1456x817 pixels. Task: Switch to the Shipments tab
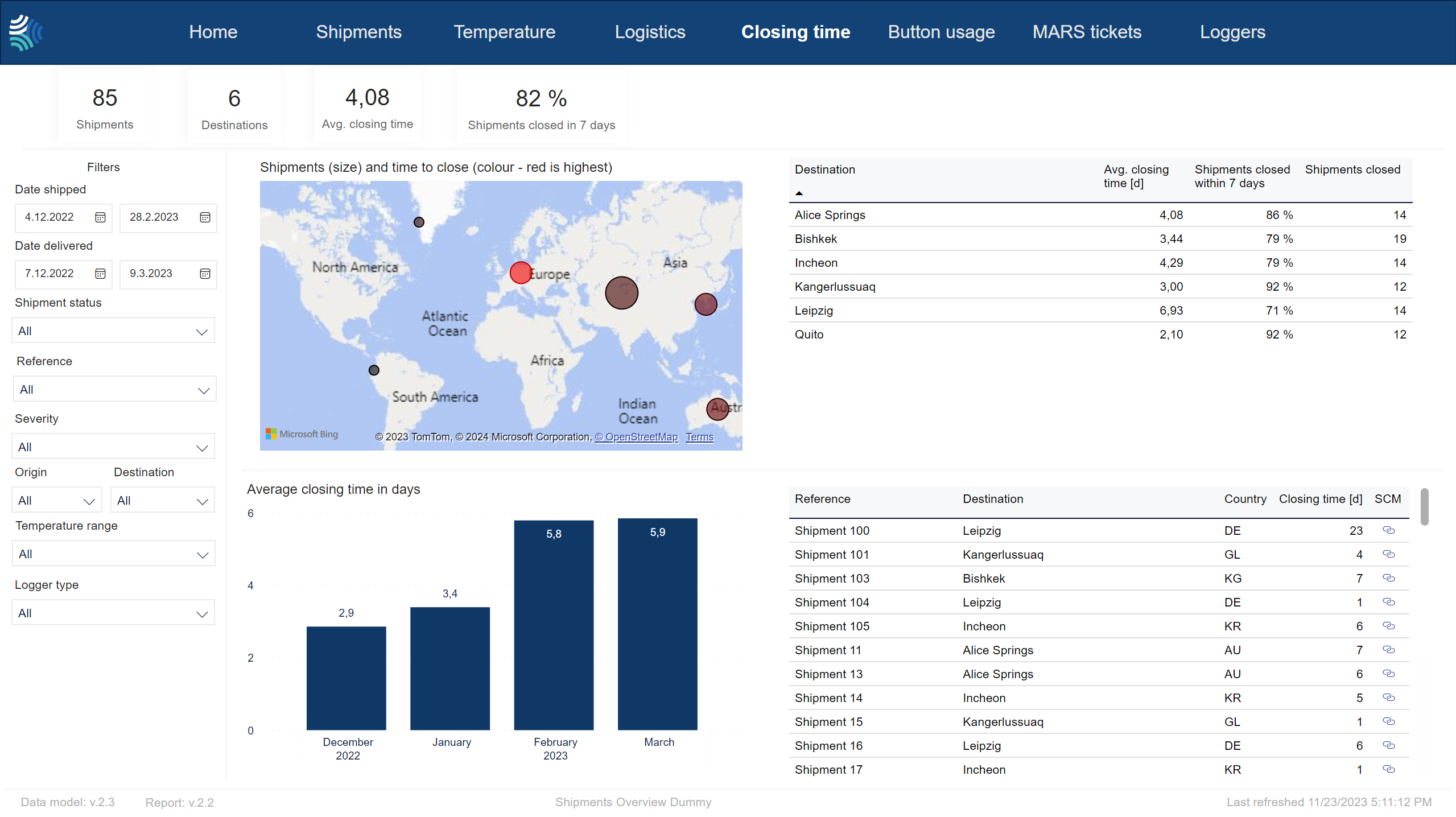[359, 32]
